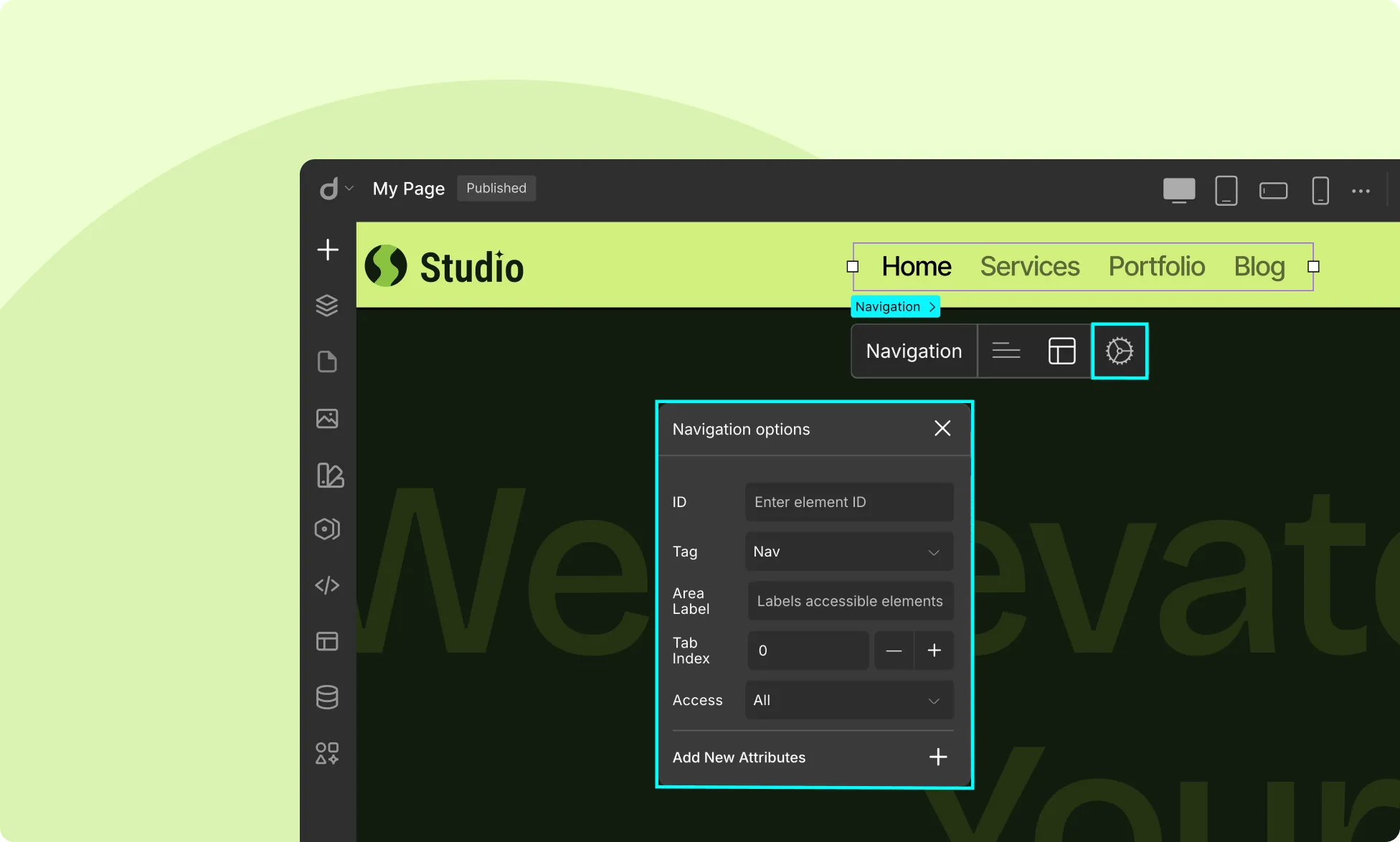This screenshot has height=842, width=1400.
Task: Open the Tag dropdown showing Nav
Action: [x=849, y=552]
